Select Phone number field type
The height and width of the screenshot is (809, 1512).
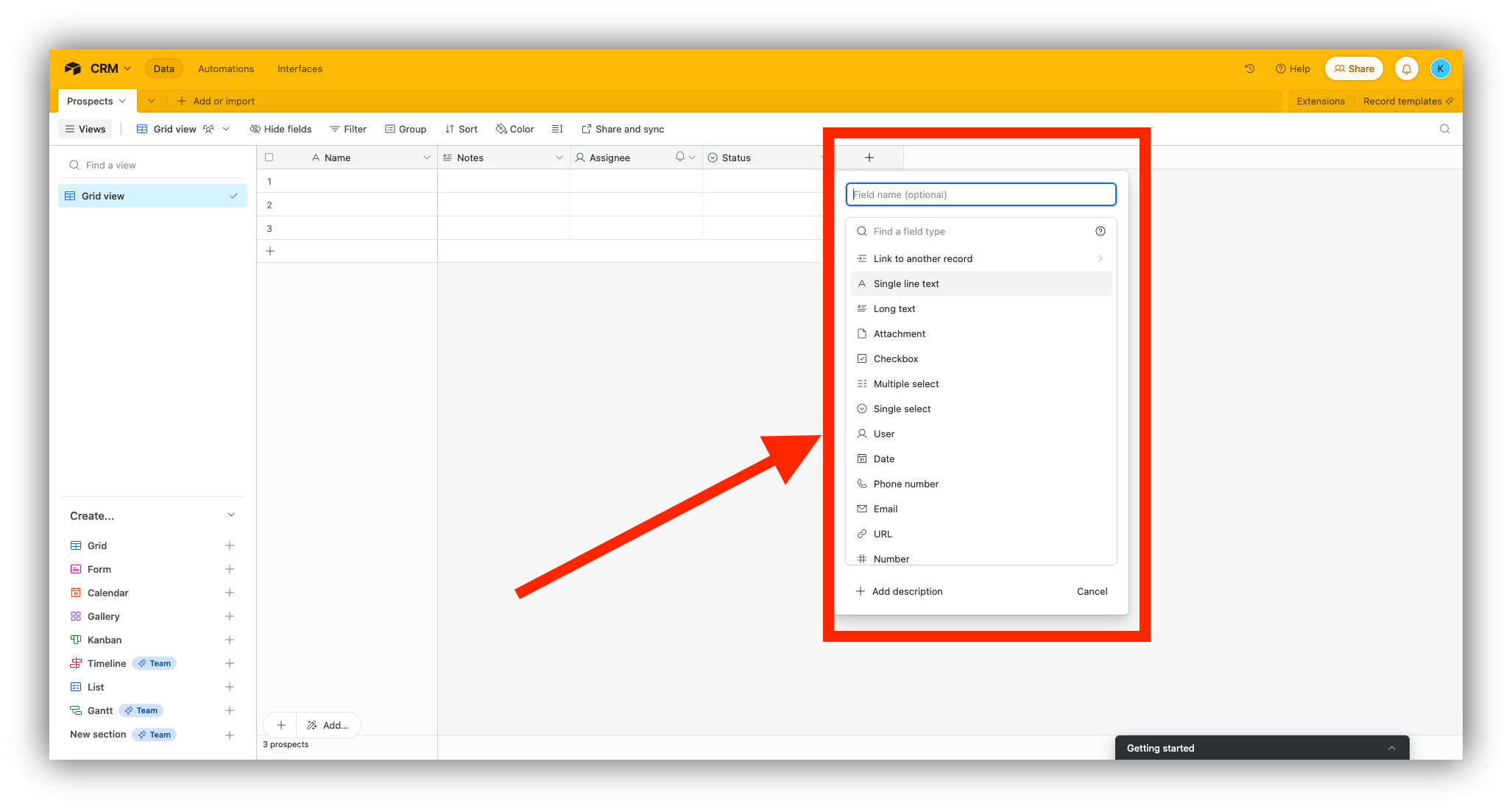point(981,484)
